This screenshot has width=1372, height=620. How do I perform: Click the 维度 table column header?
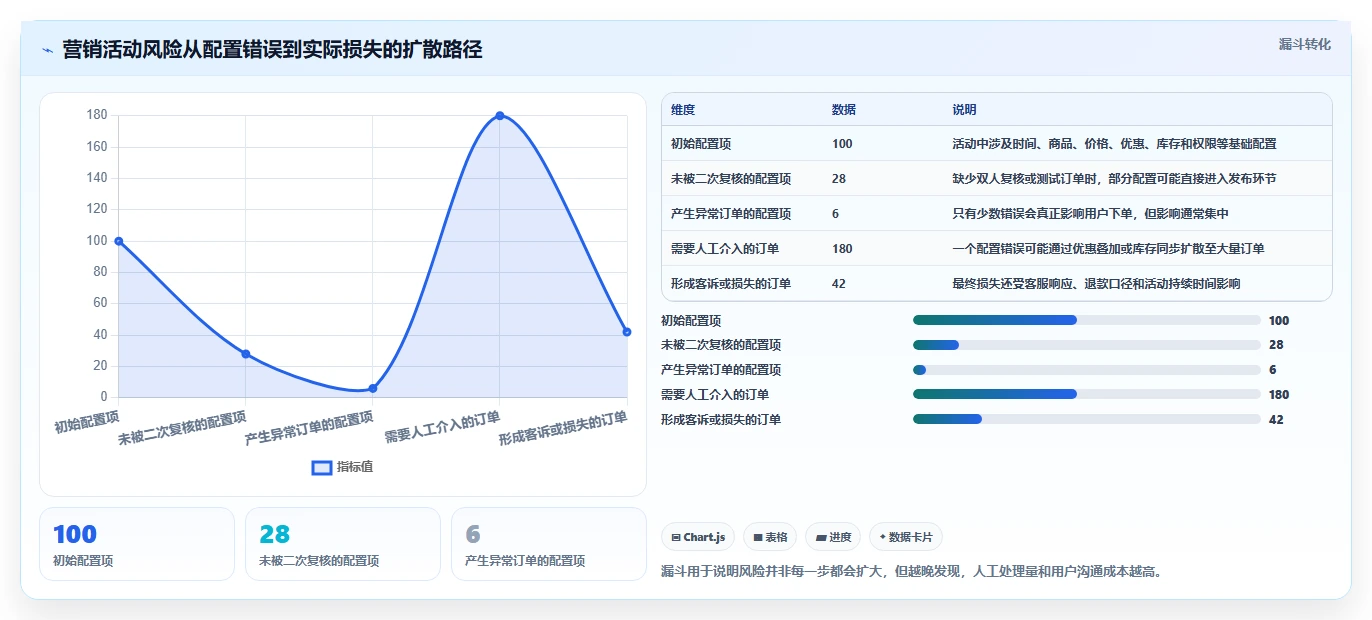(683, 110)
